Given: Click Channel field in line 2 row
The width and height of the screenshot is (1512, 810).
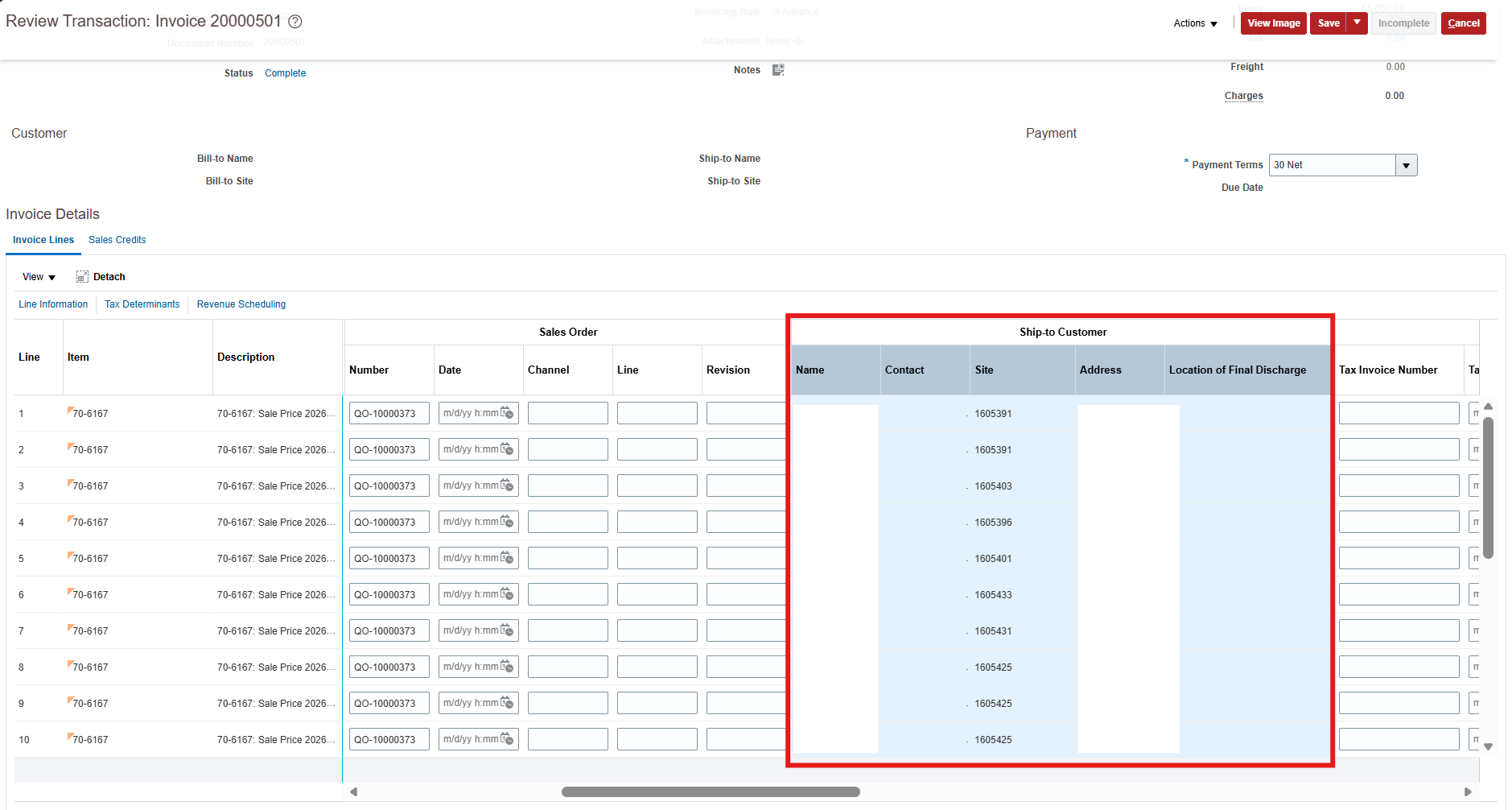Looking at the screenshot, I should coord(568,449).
